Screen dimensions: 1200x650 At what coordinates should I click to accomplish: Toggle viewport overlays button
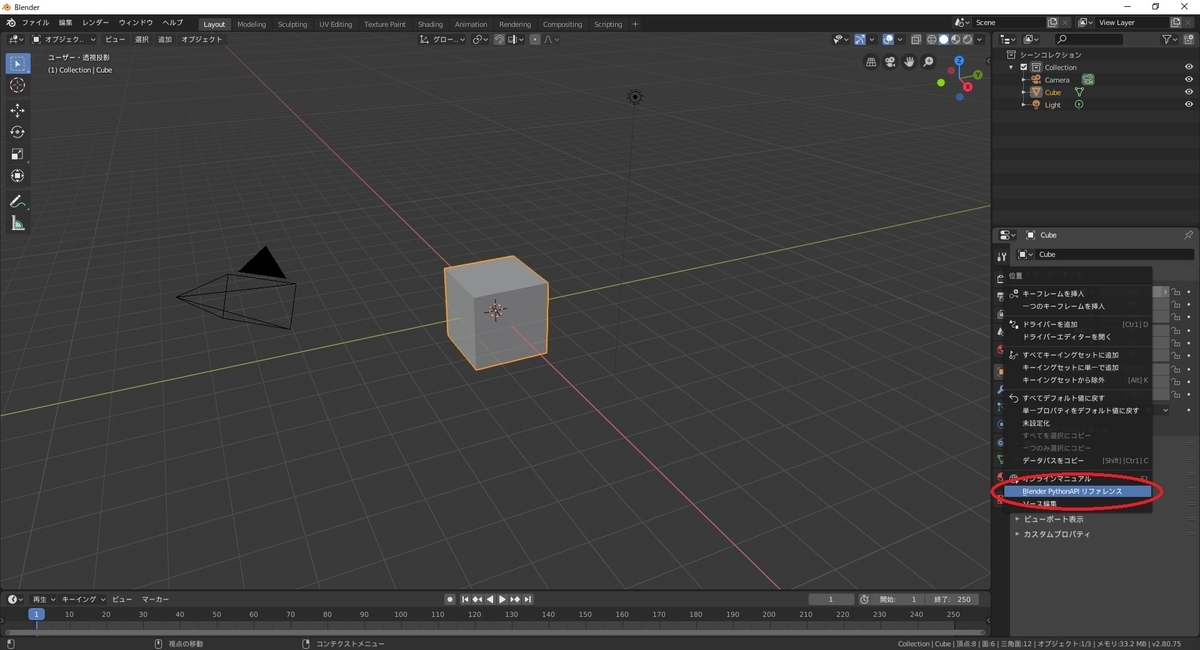(x=888, y=39)
